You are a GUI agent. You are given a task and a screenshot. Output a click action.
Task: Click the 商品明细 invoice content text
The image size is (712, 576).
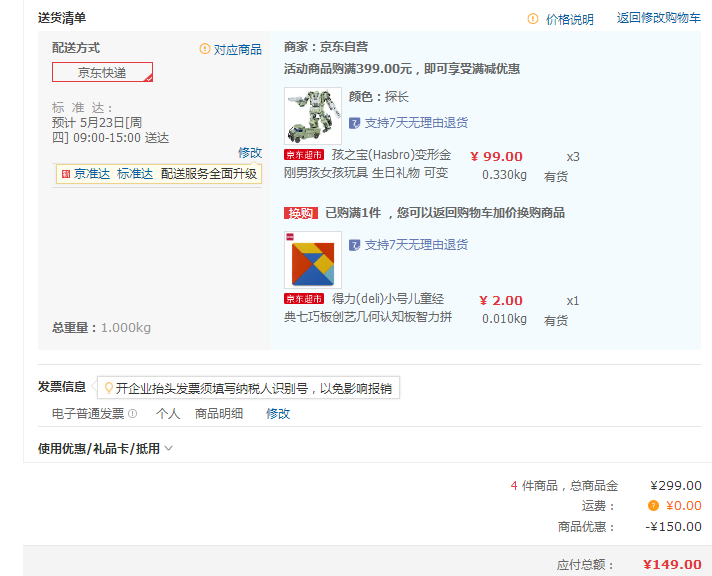point(219,414)
